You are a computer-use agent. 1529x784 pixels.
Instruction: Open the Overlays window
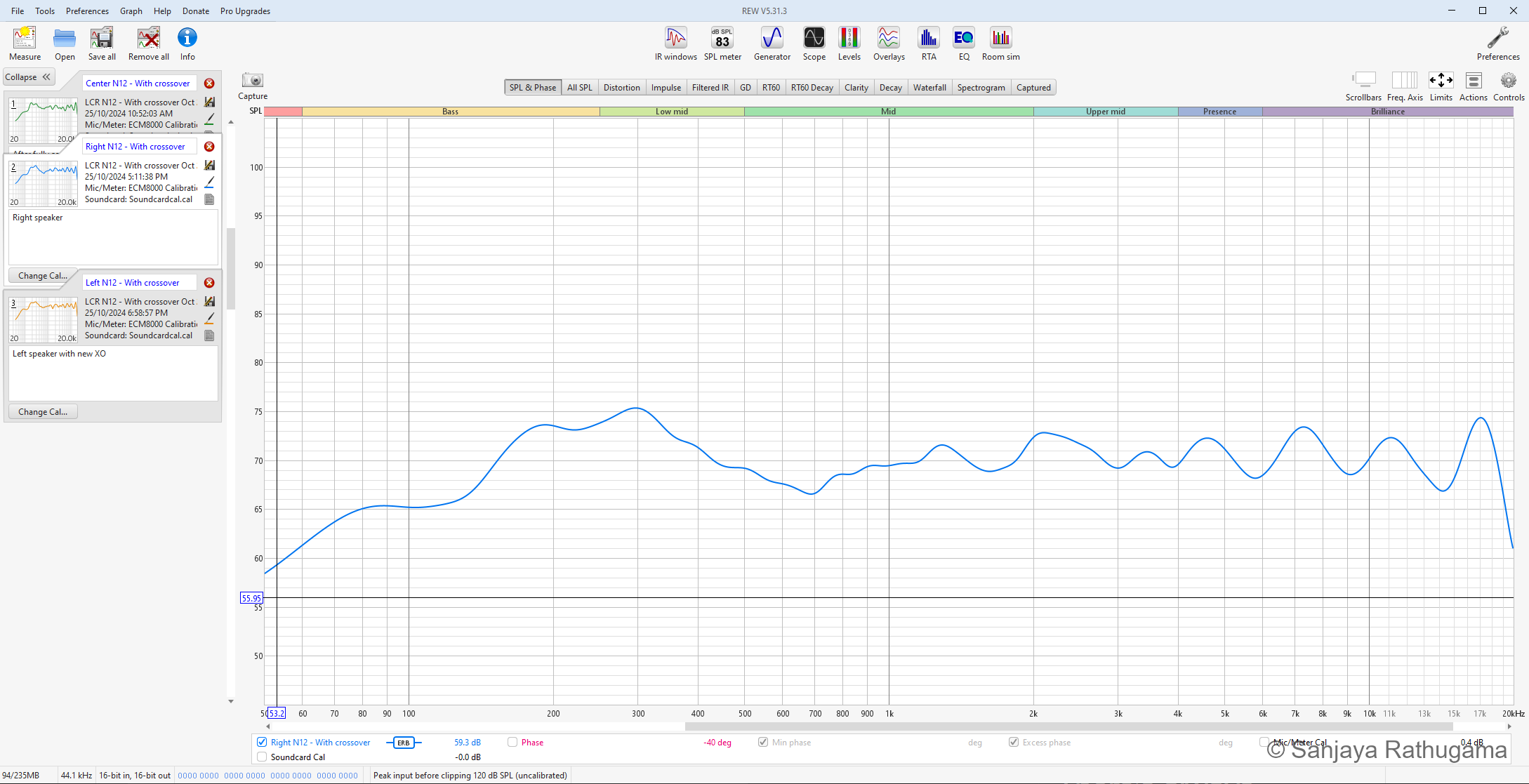pyautogui.click(x=889, y=44)
